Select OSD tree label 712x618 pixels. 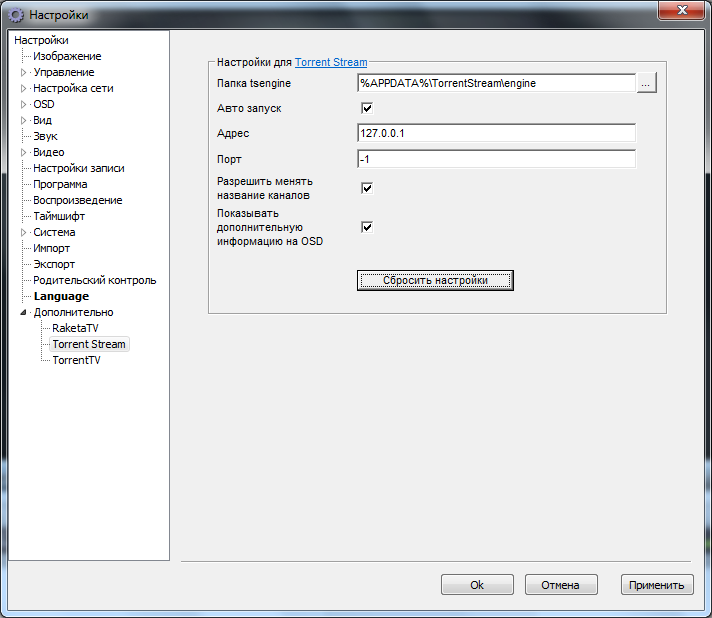(x=44, y=104)
